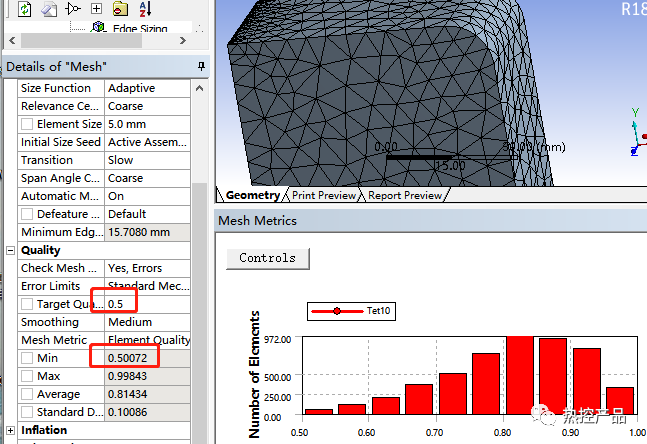Screen dimensions: 647x444
Task: Expand the Inflation section
Action: pos(10,430)
